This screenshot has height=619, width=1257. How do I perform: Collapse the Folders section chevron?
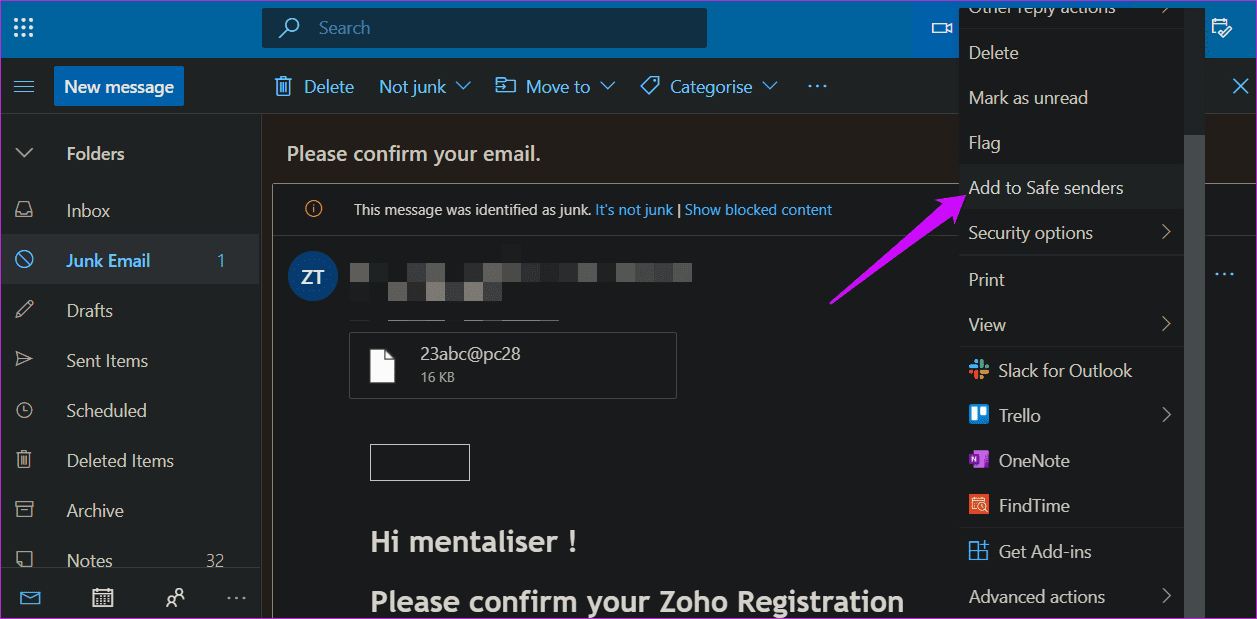(x=25, y=153)
